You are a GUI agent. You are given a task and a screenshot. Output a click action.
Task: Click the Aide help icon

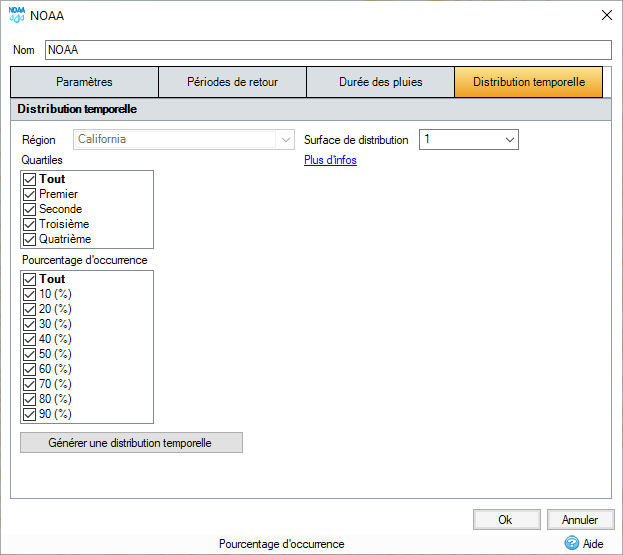(571, 543)
